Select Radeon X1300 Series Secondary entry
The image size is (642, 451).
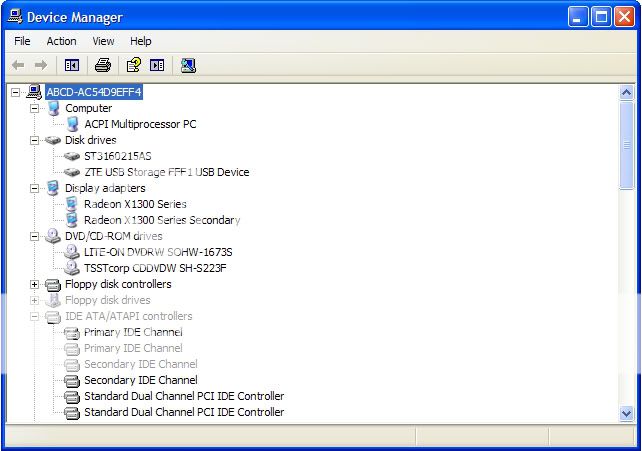click(162, 220)
